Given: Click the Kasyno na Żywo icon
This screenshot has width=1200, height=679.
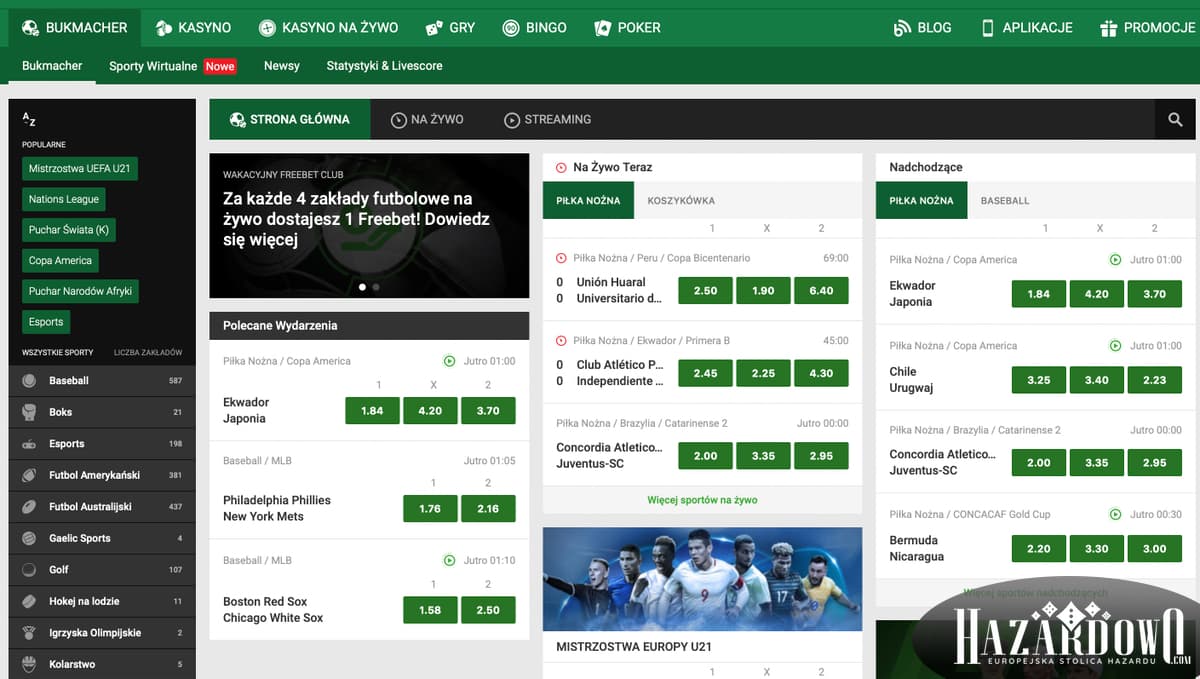Looking at the screenshot, I should (x=267, y=28).
